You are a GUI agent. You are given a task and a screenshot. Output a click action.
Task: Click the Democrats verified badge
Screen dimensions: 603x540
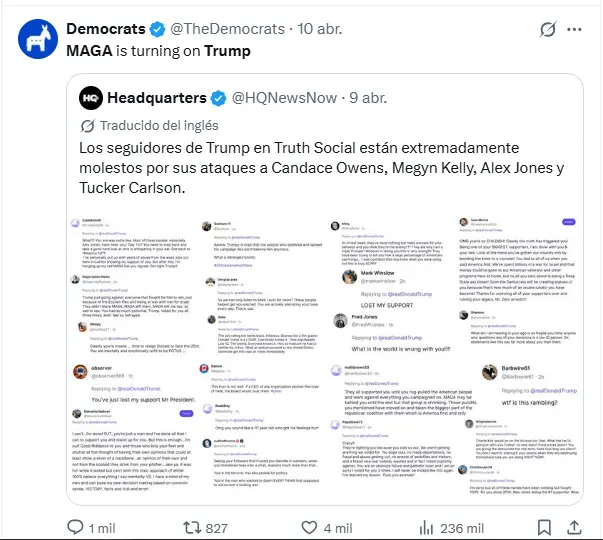[157, 29]
